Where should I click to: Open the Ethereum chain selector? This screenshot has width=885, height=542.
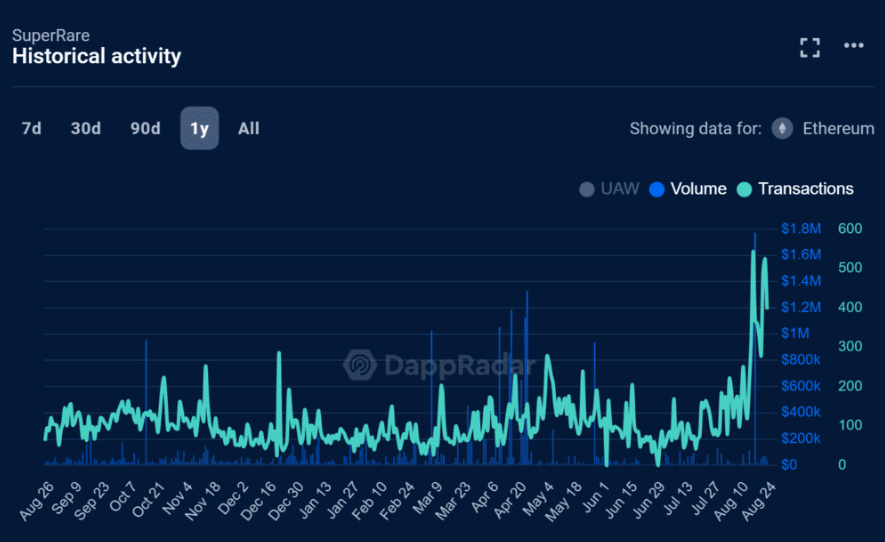coord(838,128)
